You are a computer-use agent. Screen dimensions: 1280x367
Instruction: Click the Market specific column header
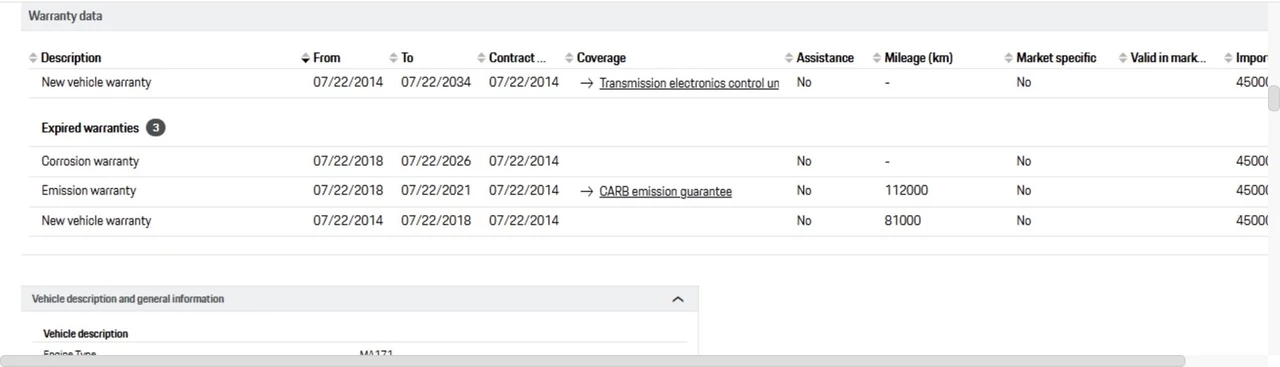(1056, 58)
